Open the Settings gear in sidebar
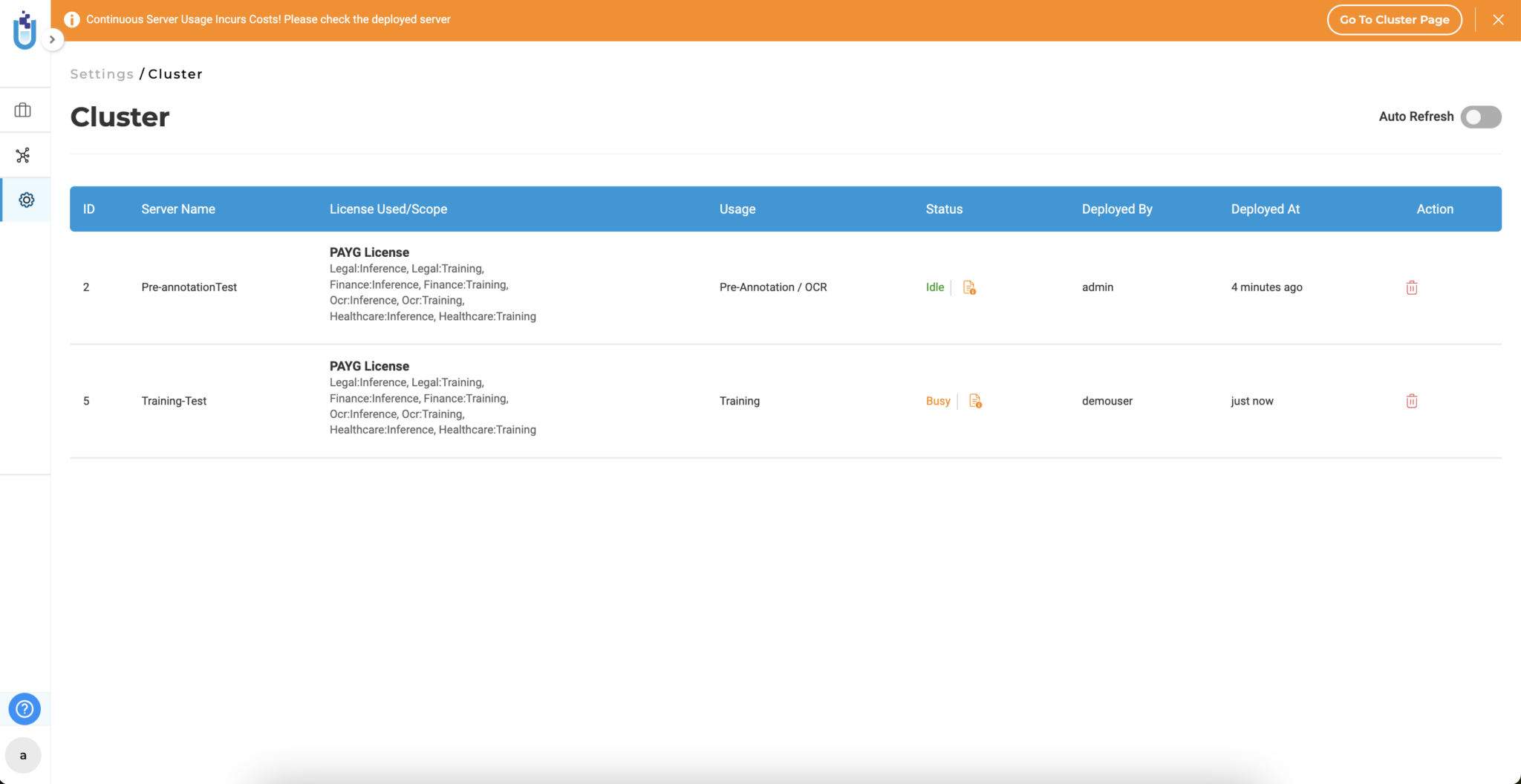Screen dimensions: 1521x784 pyautogui.click(x=27, y=200)
